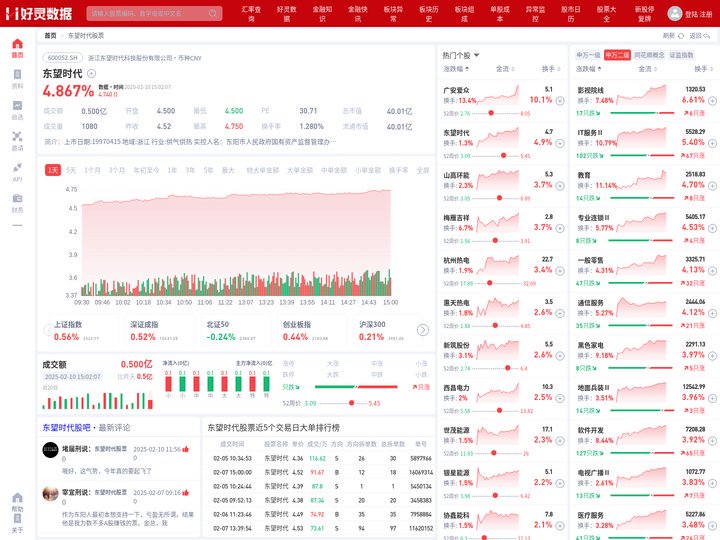Toggle 换手率 chart overlay
Screen dimensions: 720x540
399,170
